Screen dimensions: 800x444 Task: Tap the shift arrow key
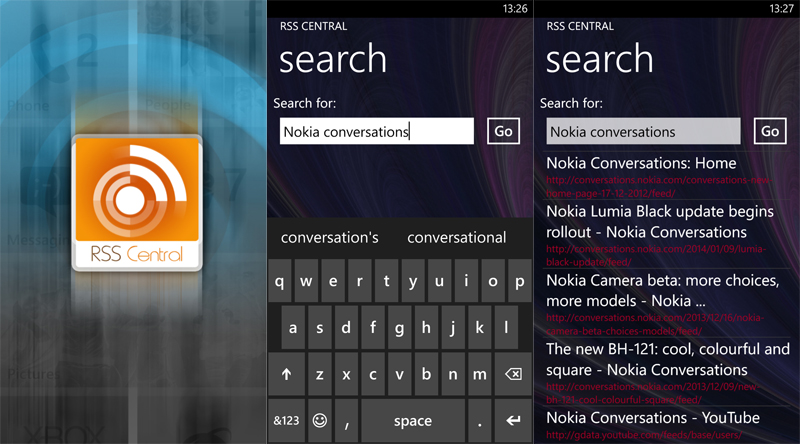click(x=287, y=374)
